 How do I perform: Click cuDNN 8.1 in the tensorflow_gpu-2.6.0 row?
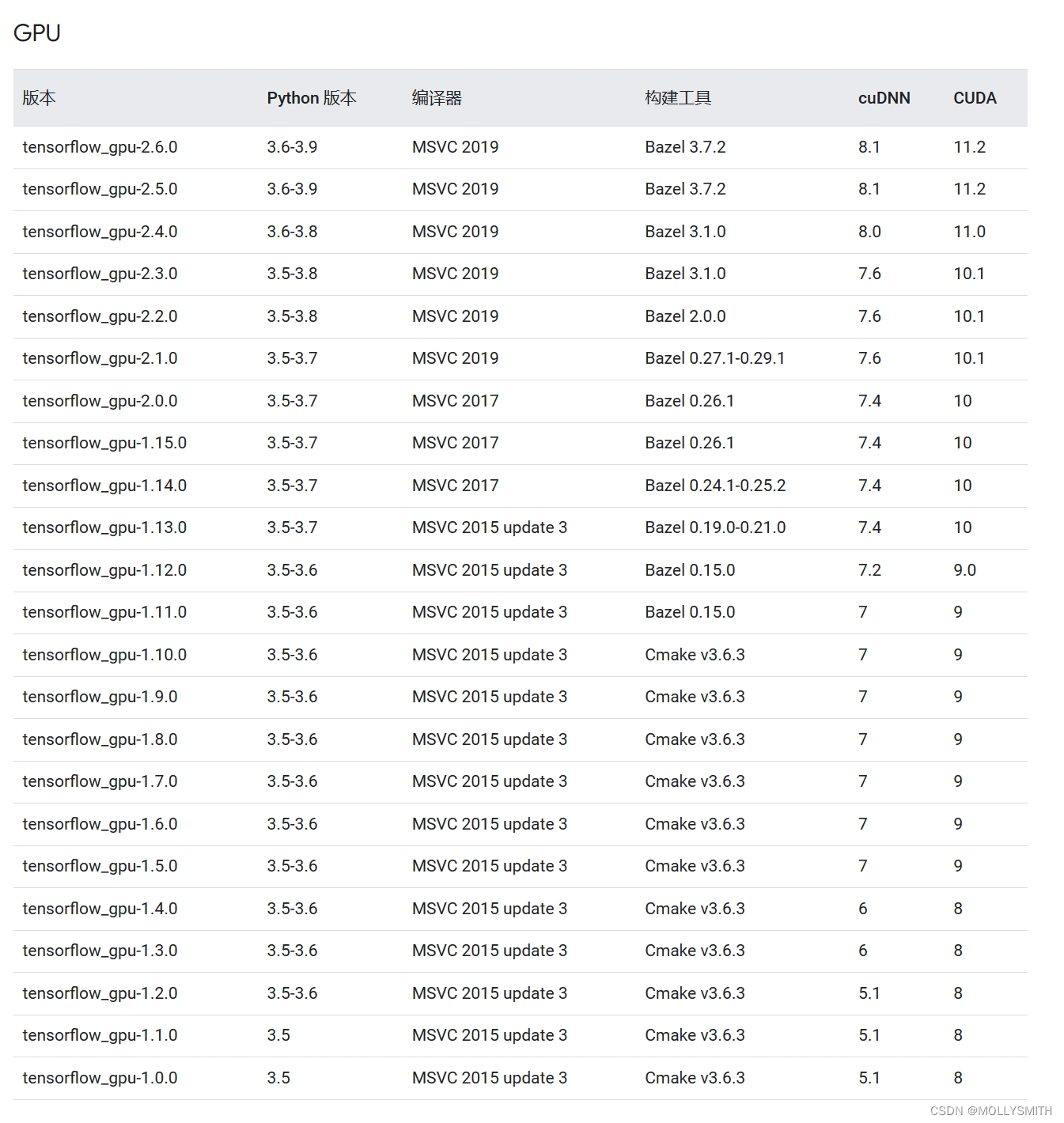869,147
